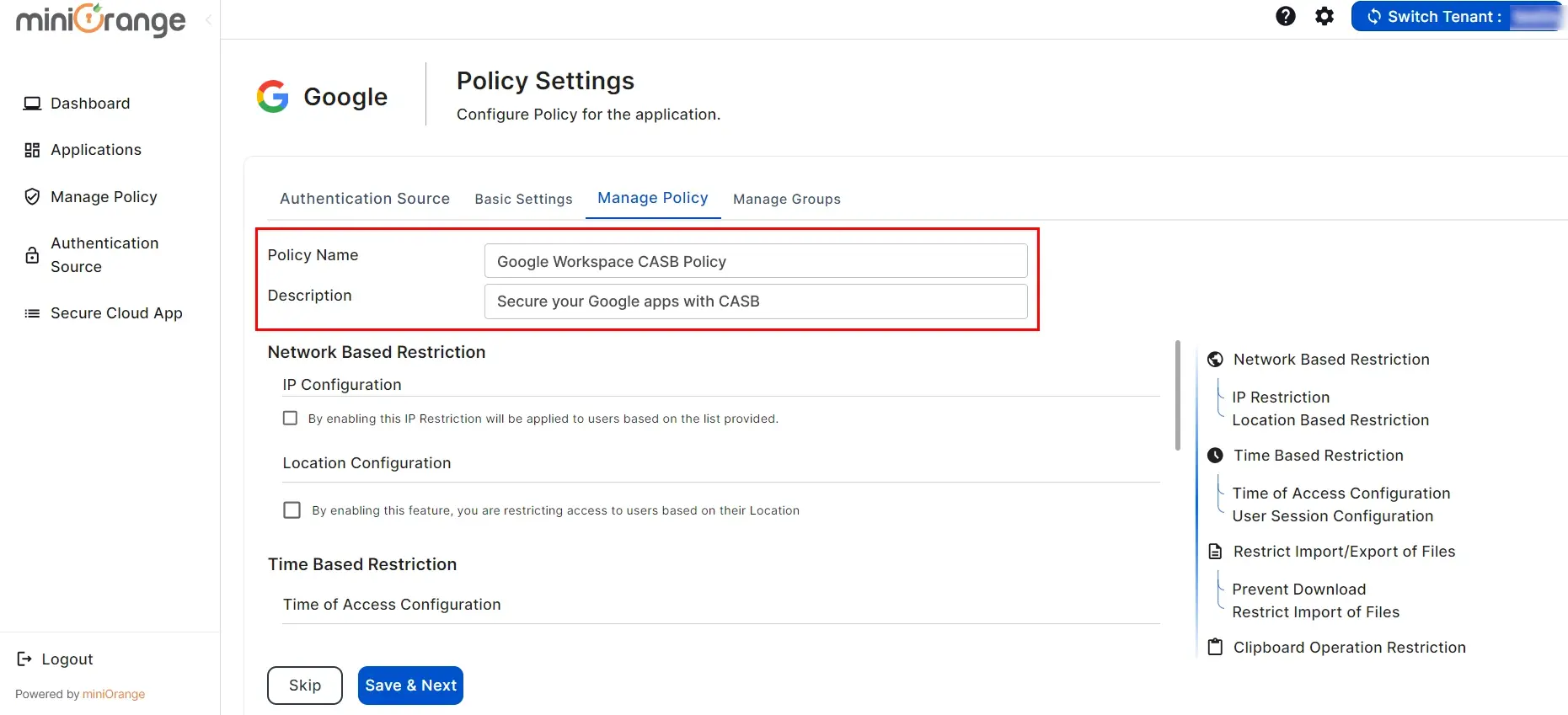This screenshot has width=1568, height=715.
Task: Jump to Prevent Download in outline
Action: point(1298,590)
